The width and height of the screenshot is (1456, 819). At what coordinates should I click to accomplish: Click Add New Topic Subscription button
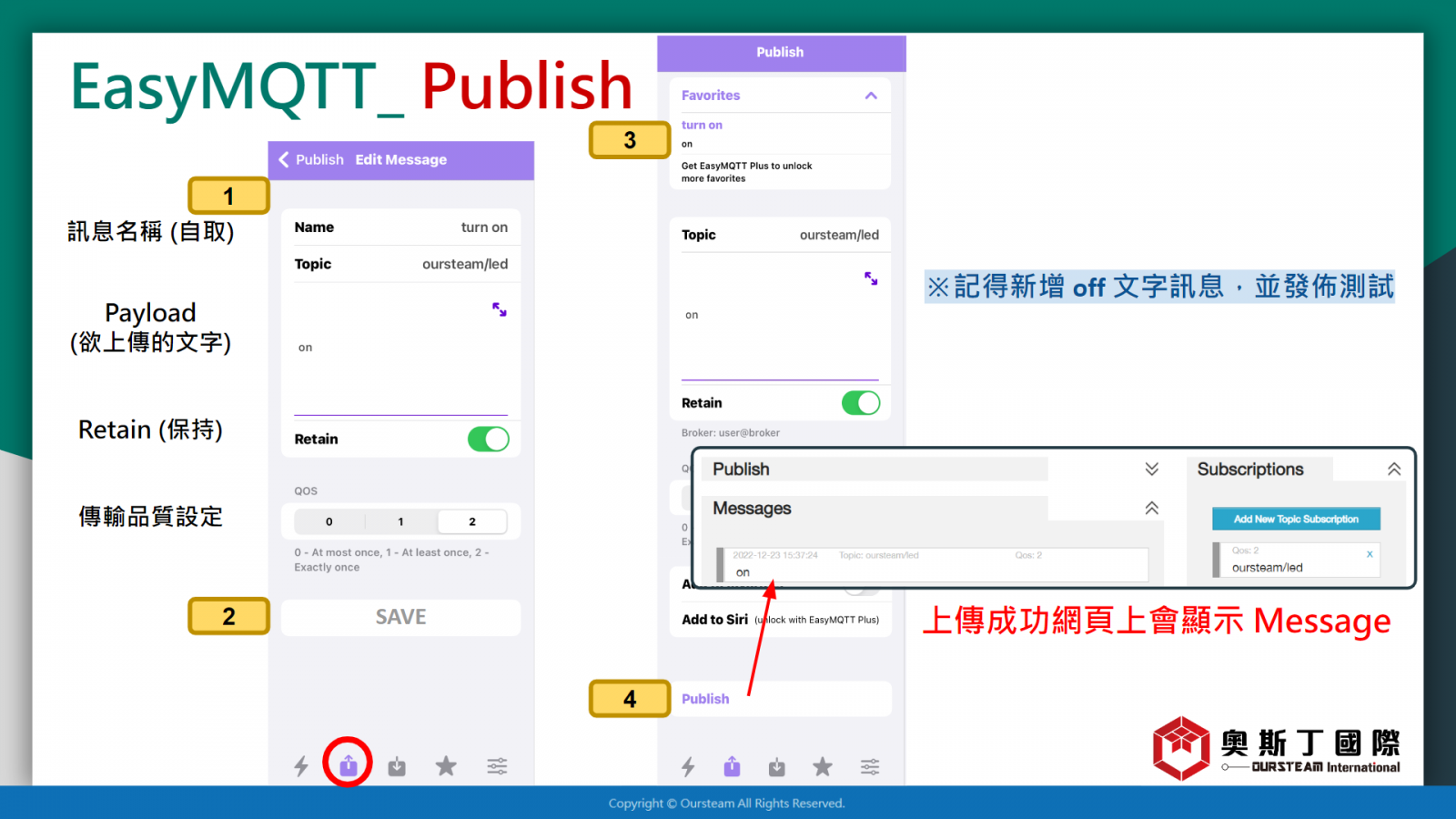click(1296, 519)
